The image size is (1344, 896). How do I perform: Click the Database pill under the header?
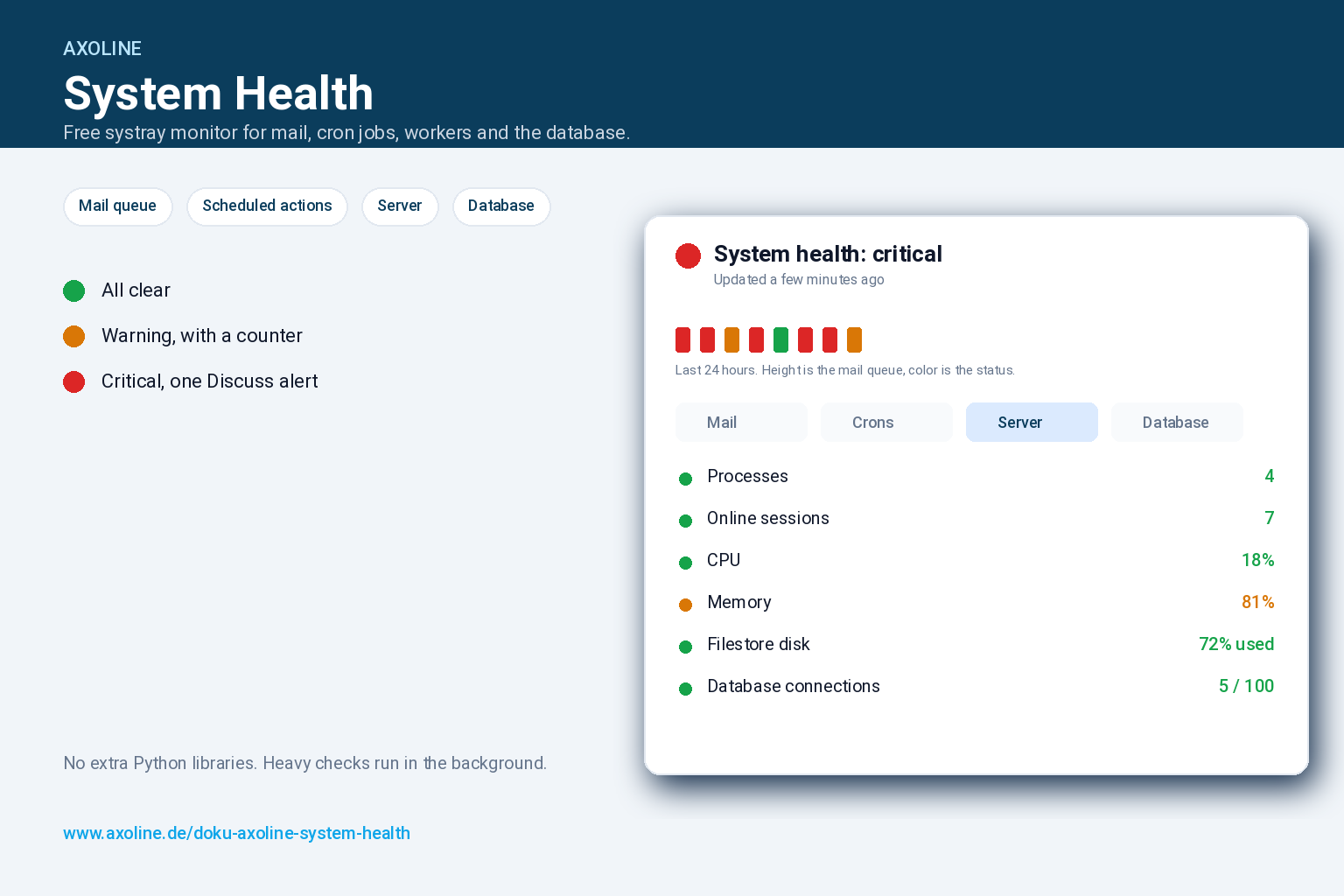(501, 206)
